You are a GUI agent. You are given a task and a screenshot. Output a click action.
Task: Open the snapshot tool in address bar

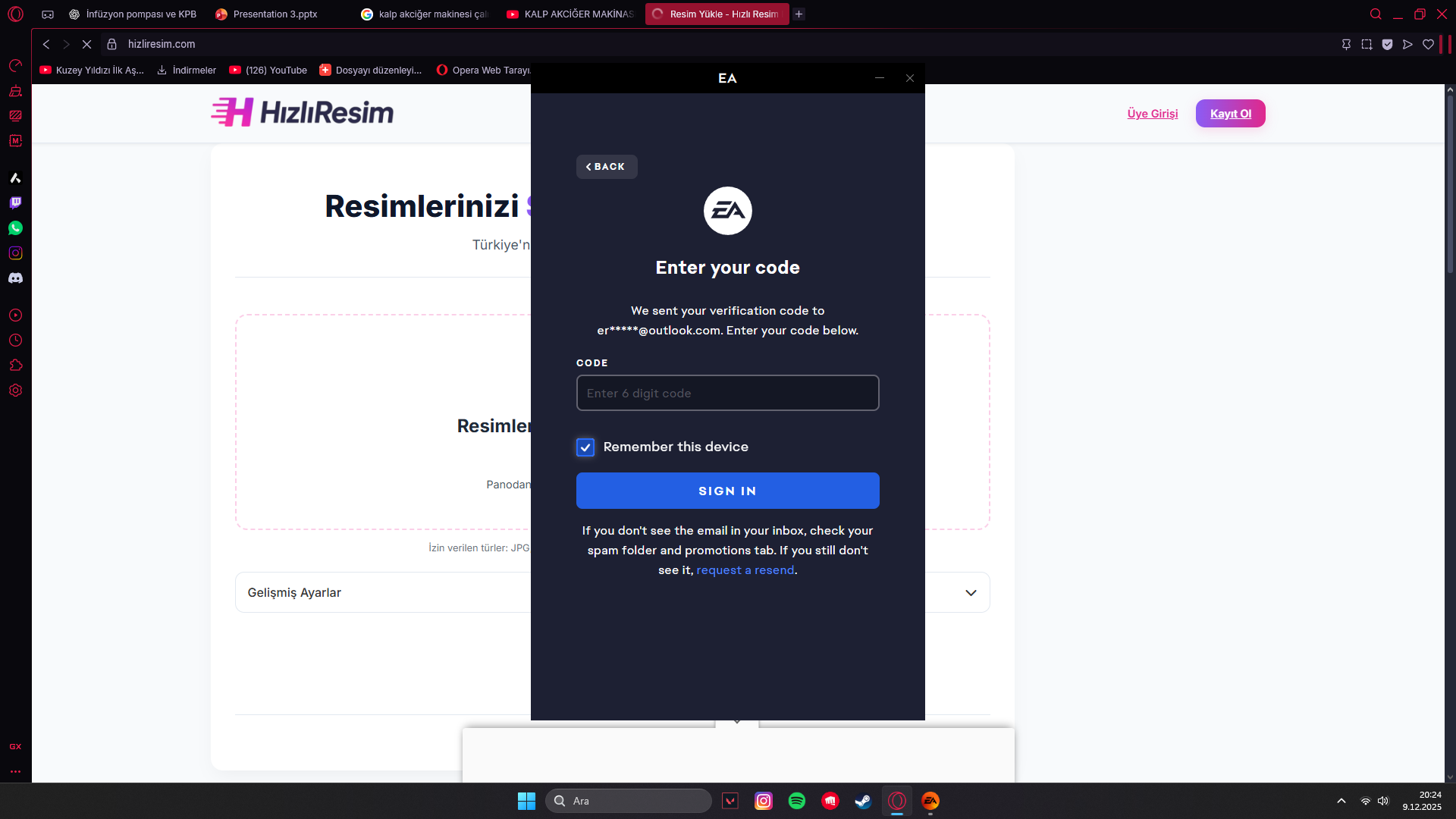tap(1367, 44)
